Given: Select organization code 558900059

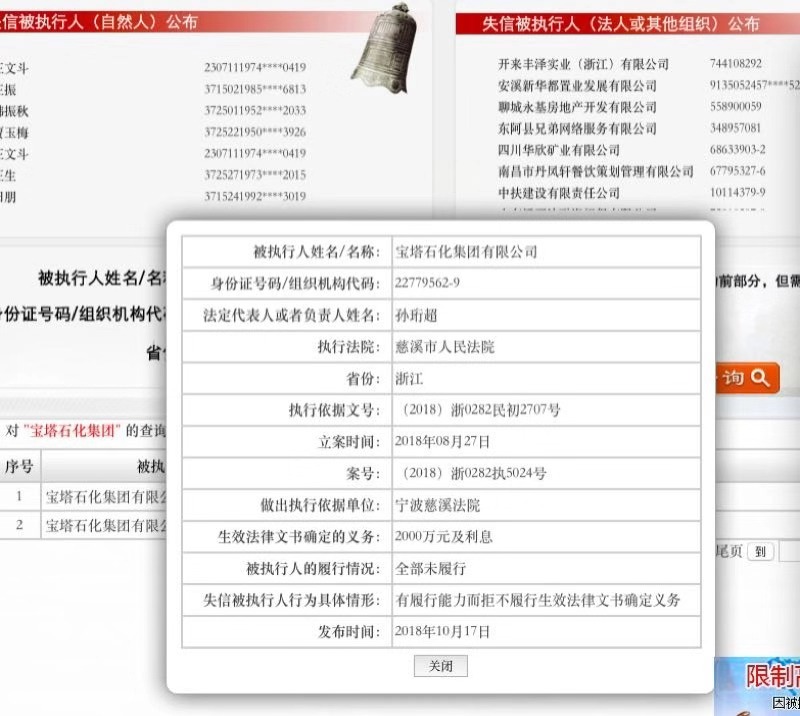Looking at the screenshot, I should tap(736, 106).
